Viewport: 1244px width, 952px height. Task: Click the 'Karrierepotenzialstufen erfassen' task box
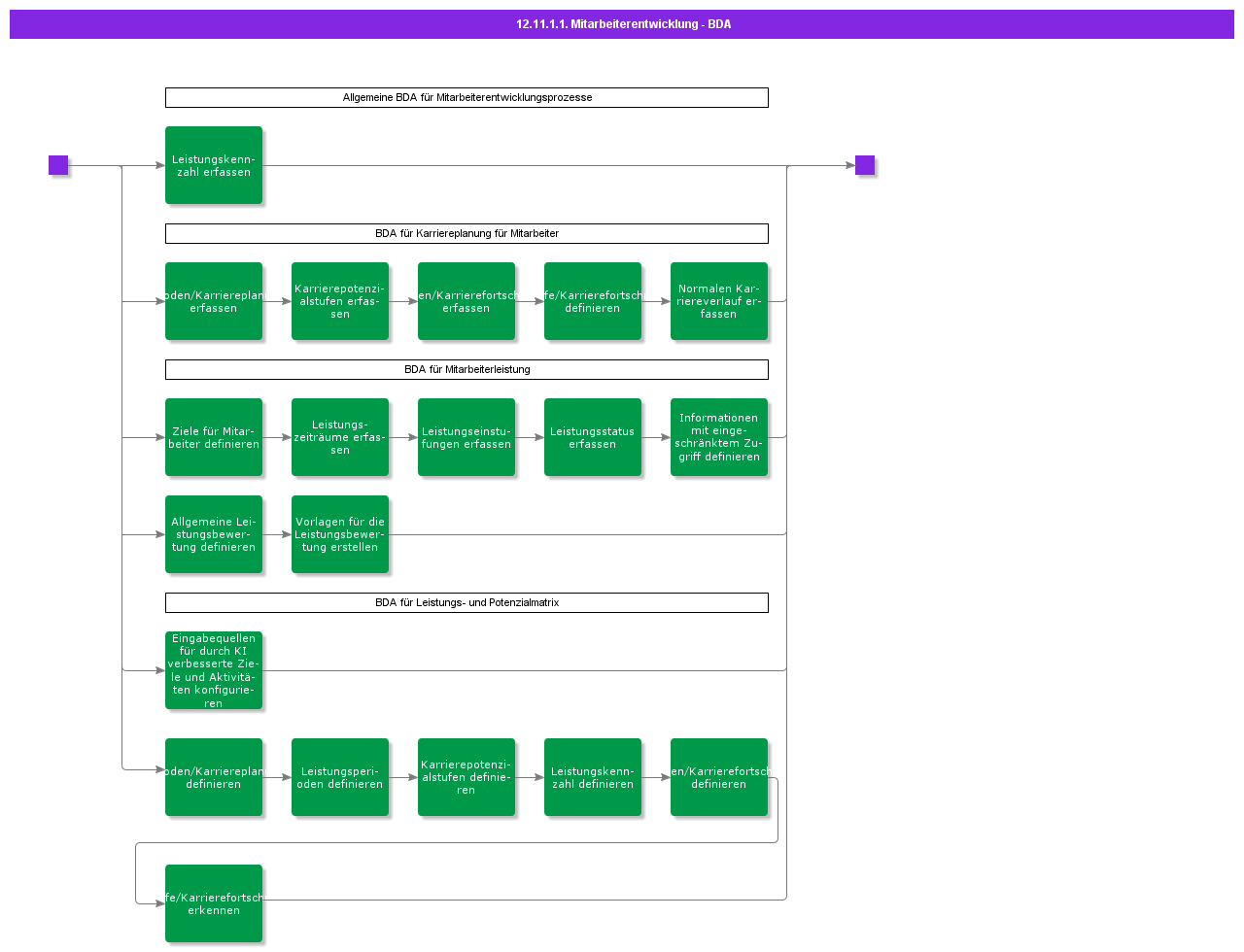pyautogui.click(x=340, y=301)
